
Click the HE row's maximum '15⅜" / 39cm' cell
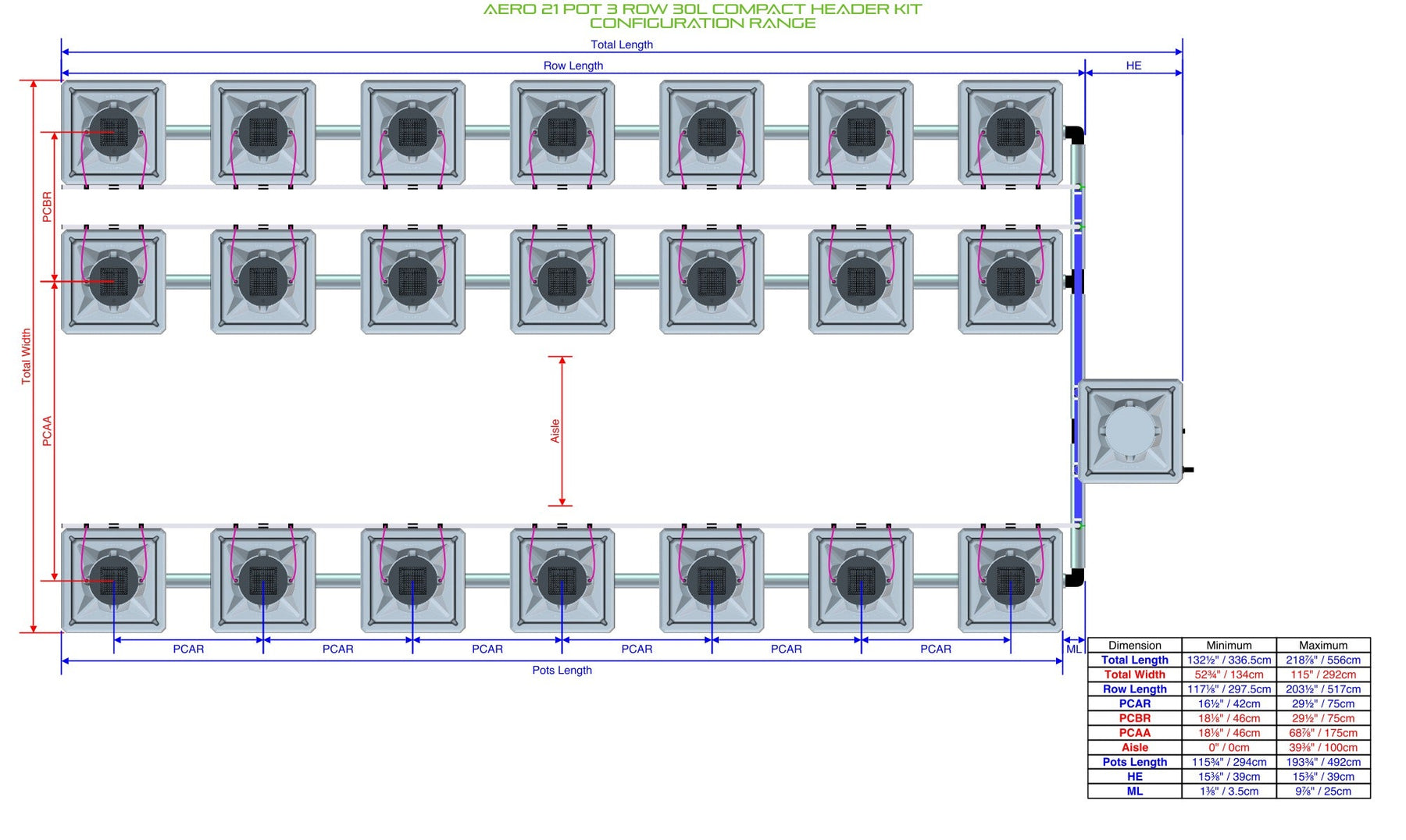click(x=1323, y=777)
